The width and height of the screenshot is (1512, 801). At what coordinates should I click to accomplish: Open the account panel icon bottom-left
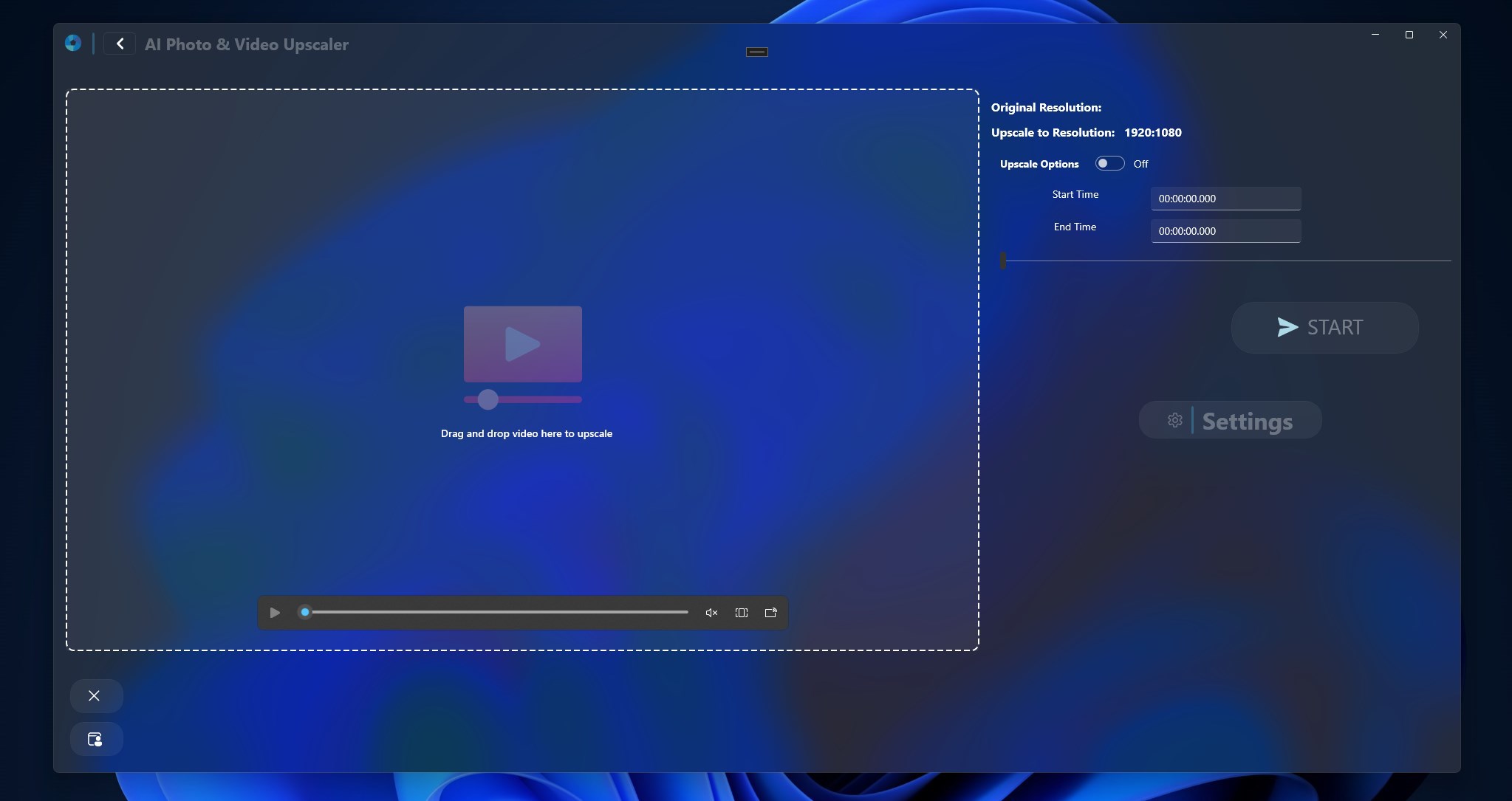coord(97,738)
